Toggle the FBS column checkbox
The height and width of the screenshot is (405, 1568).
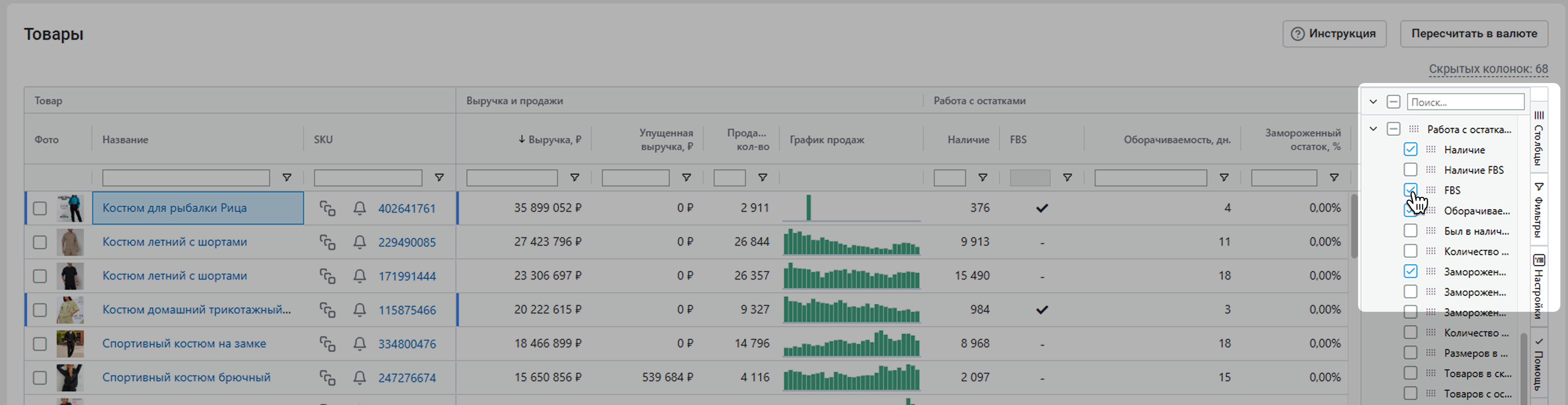(1411, 190)
